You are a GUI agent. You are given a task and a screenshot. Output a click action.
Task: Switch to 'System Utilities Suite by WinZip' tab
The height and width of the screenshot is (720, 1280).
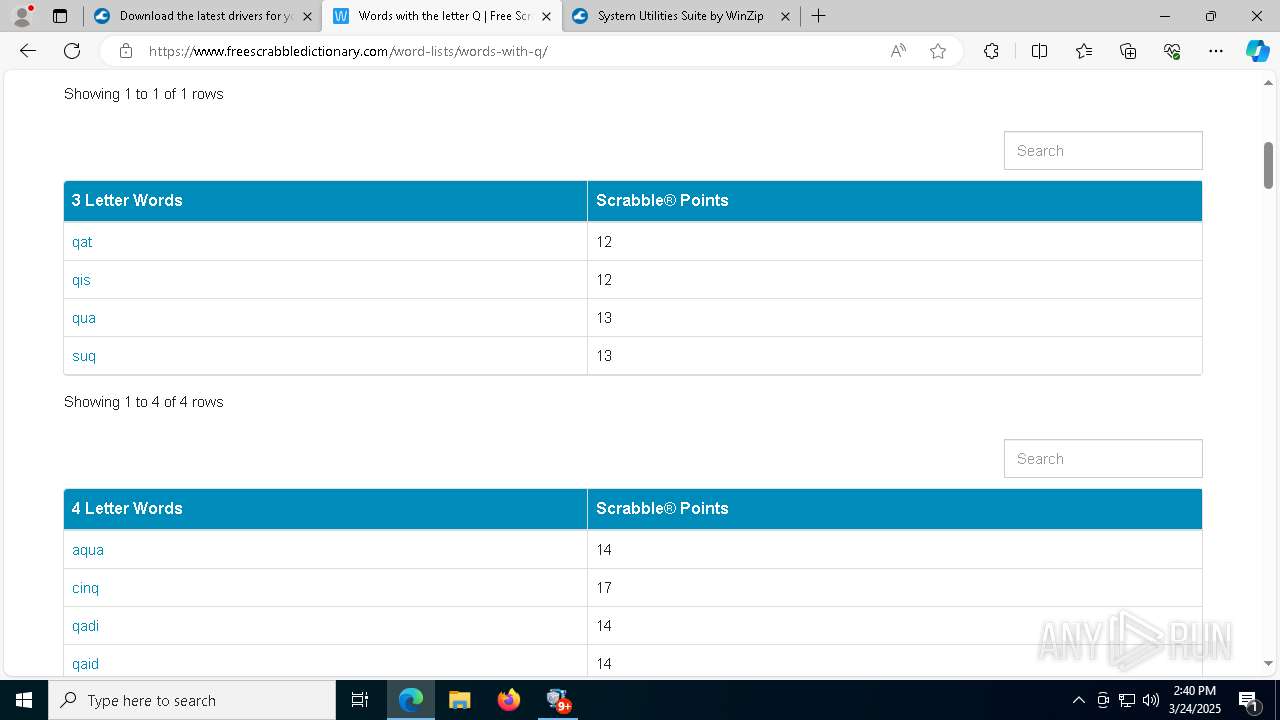[x=680, y=16]
